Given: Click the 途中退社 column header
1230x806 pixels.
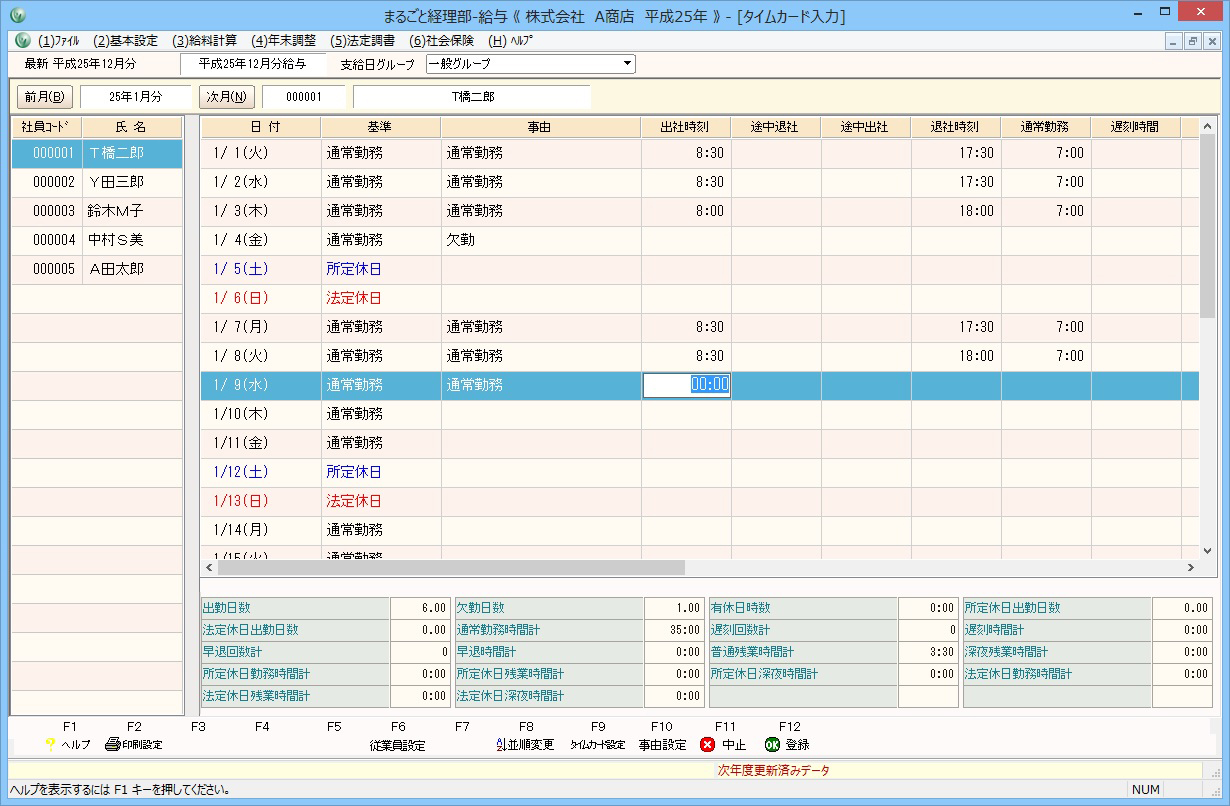Looking at the screenshot, I should [776, 127].
